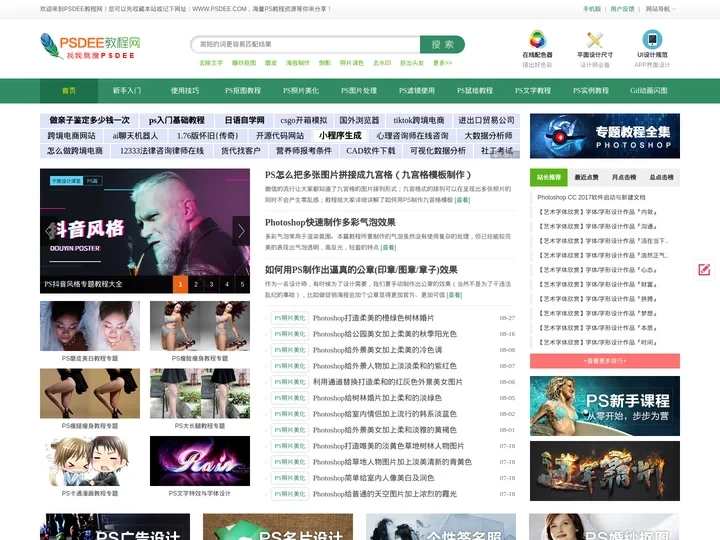Click the 更多>> hot search link
Screen dimensions: 720x540
tap(442, 63)
